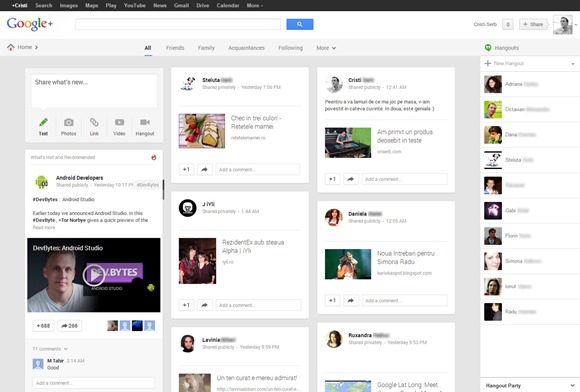Open J iYli's round avatar
This screenshot has width=580, height=392.
(188, 208)
